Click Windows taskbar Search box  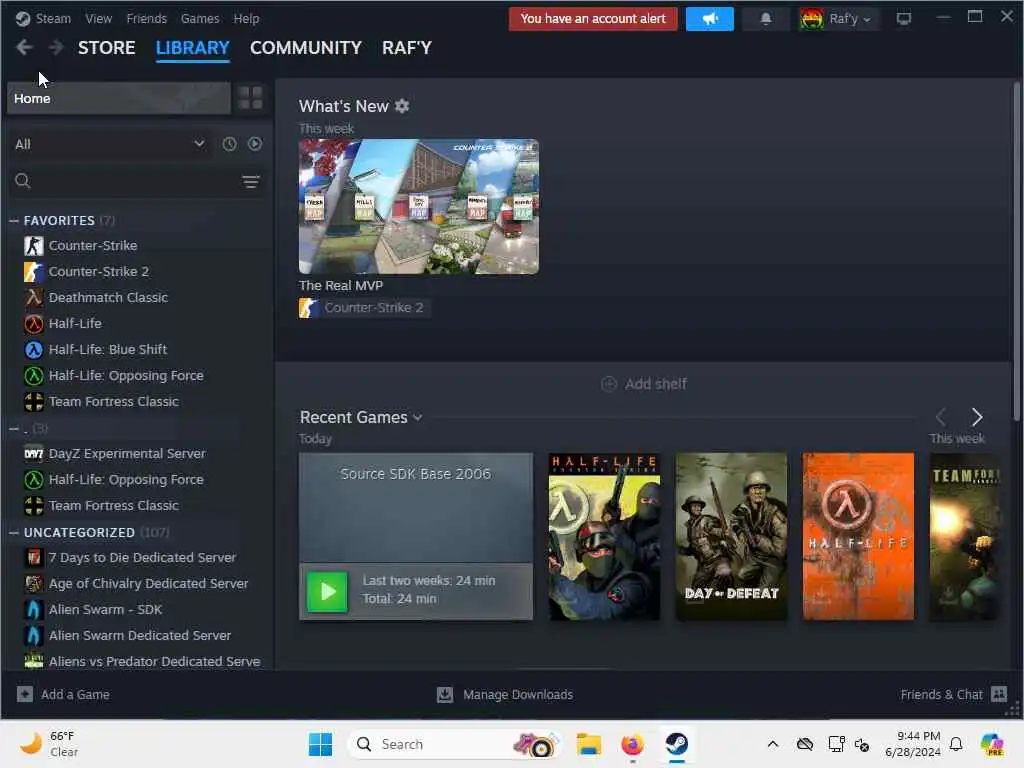[x=455, y=744]
